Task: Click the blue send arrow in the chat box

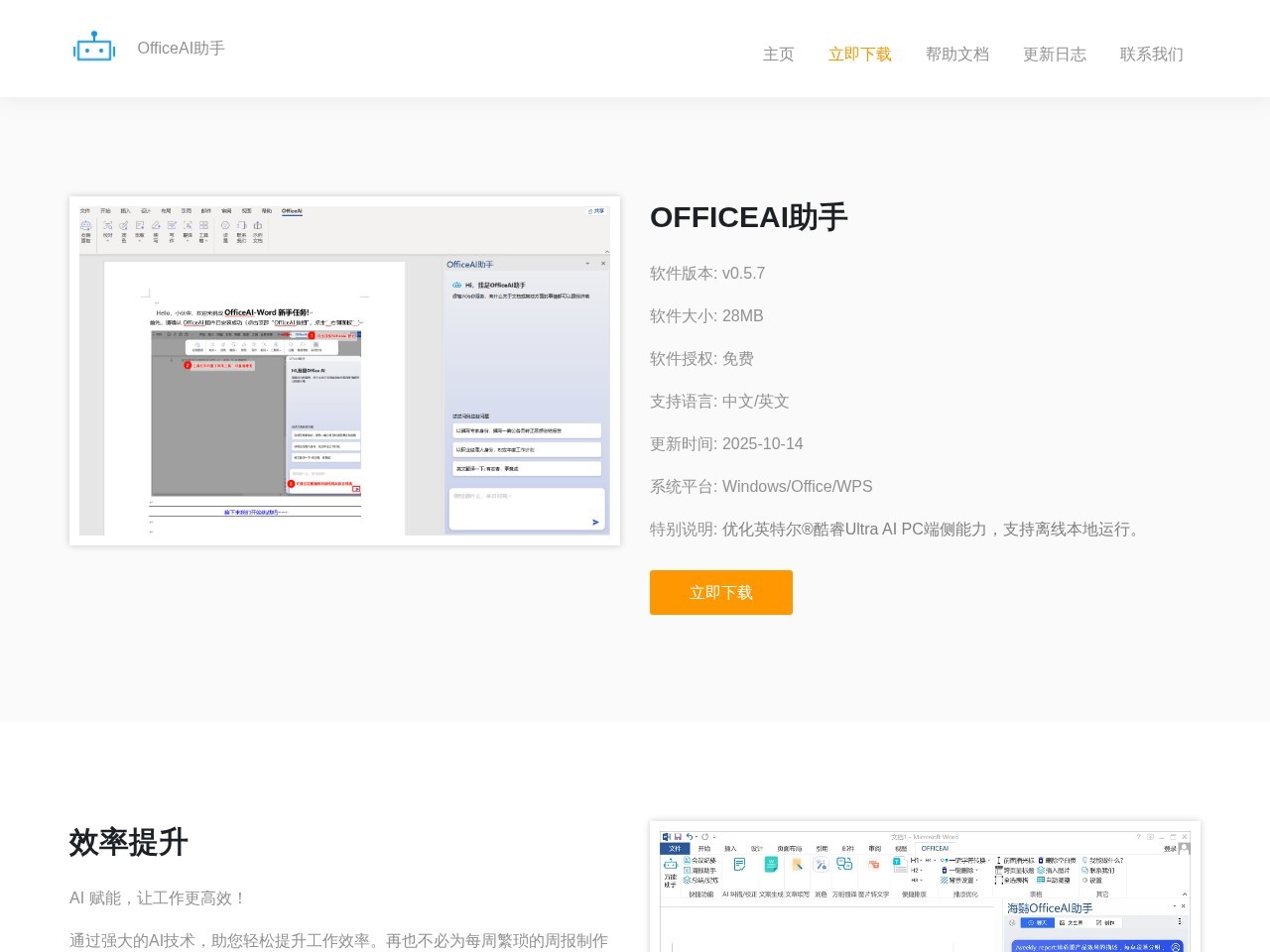Action: click(x=595, y=522)
